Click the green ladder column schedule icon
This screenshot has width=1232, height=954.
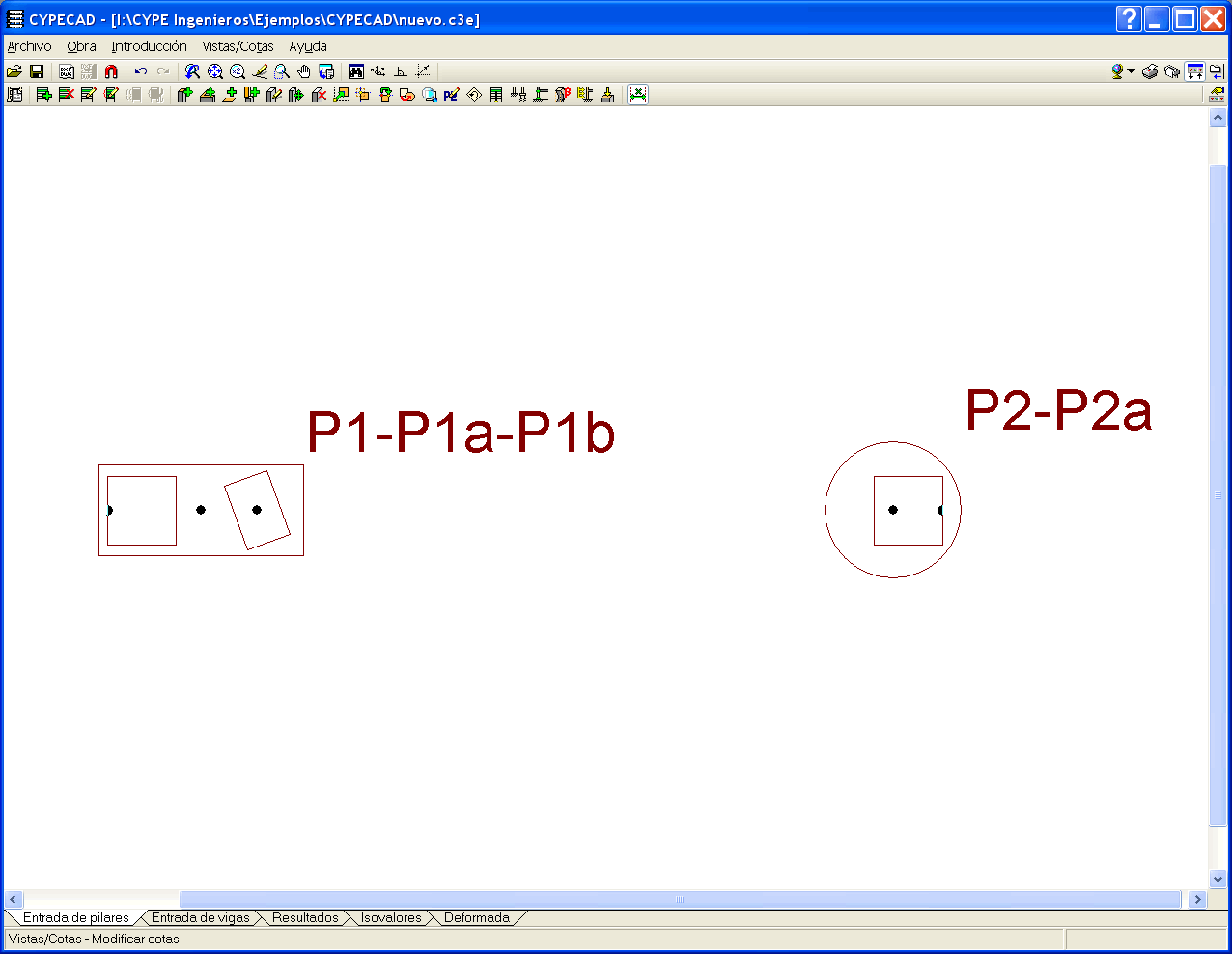coord(496,95)
